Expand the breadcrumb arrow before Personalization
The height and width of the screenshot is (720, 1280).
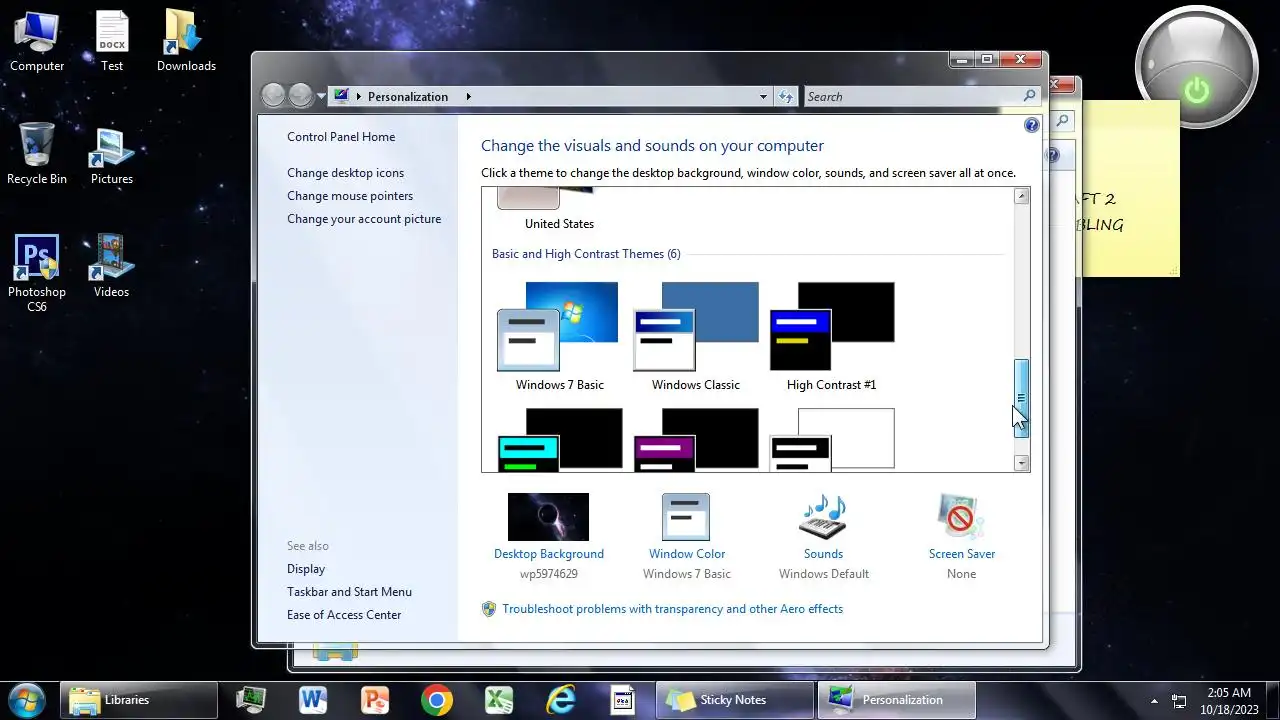coord(359,97)
